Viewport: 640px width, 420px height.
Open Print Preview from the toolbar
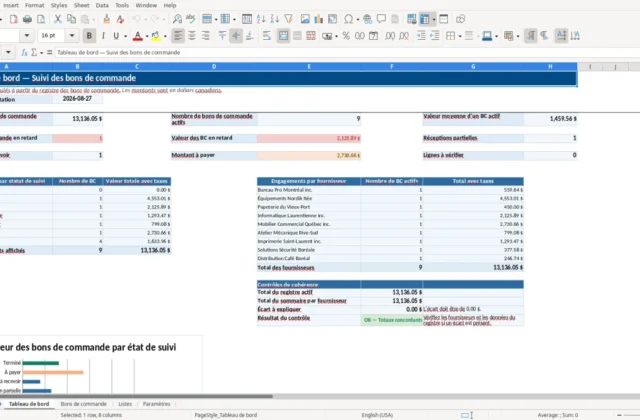click(x=41, y=19)
